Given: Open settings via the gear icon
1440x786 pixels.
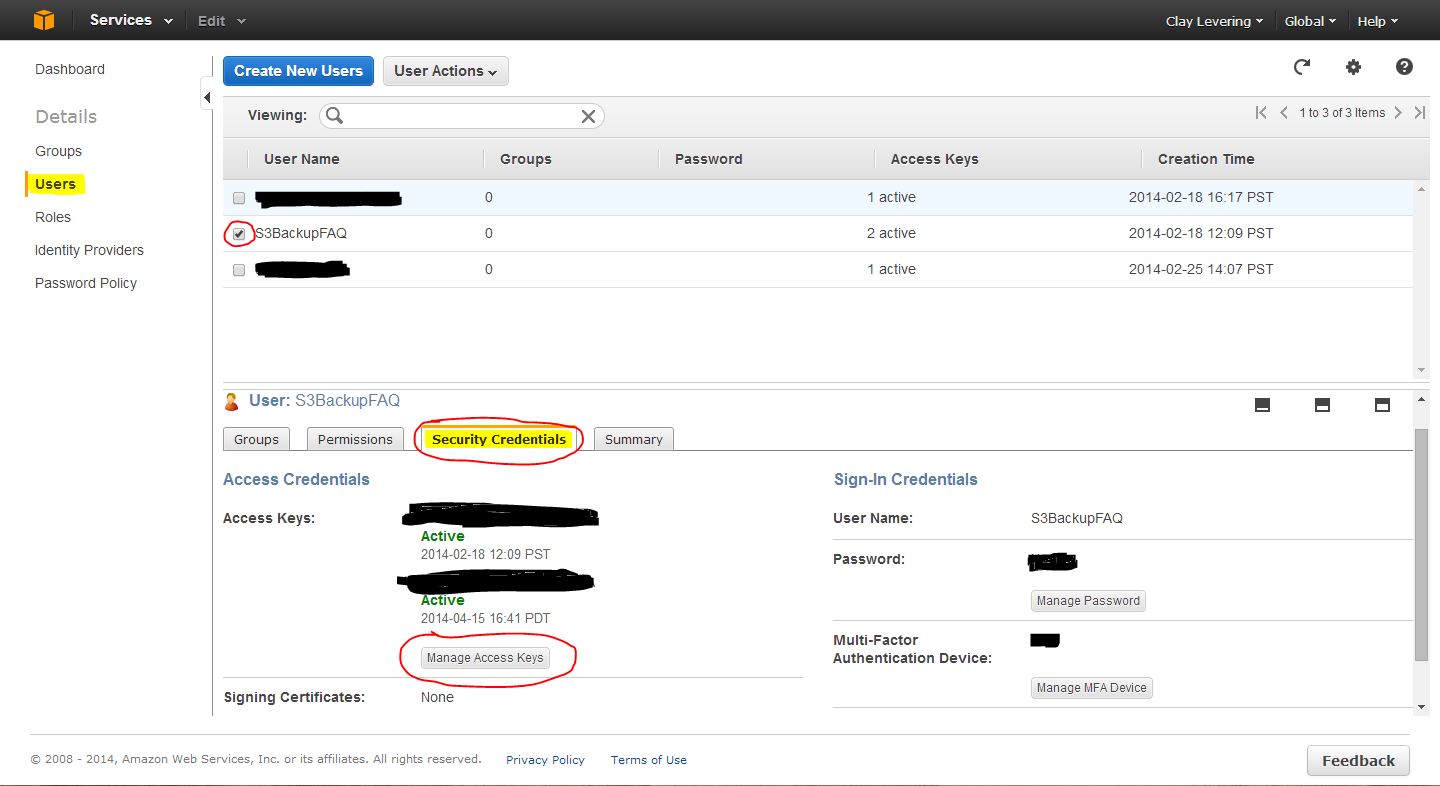Looking at the screenshot, I should point(1353,67).
